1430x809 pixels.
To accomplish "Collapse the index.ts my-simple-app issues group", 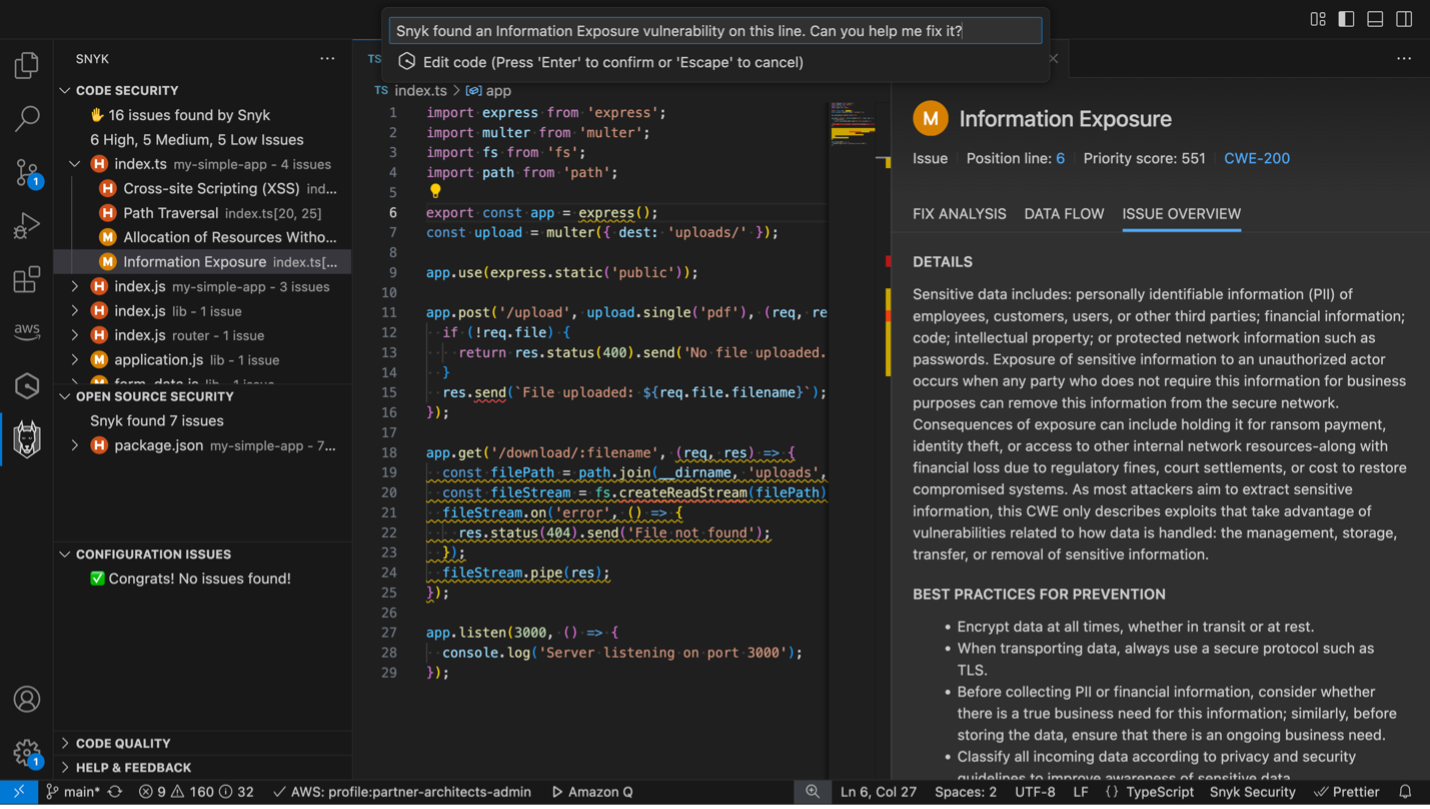I will pos(74,163).
